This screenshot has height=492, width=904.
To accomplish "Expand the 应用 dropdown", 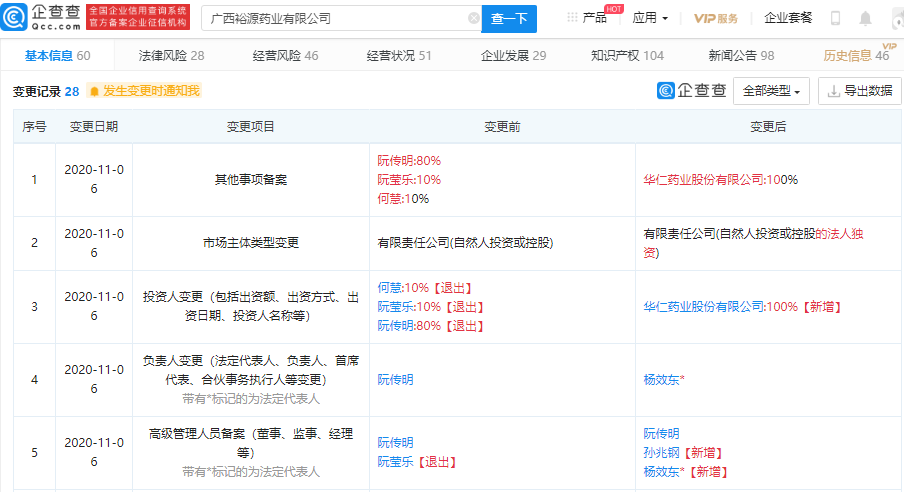I will [x=650, y=18].
